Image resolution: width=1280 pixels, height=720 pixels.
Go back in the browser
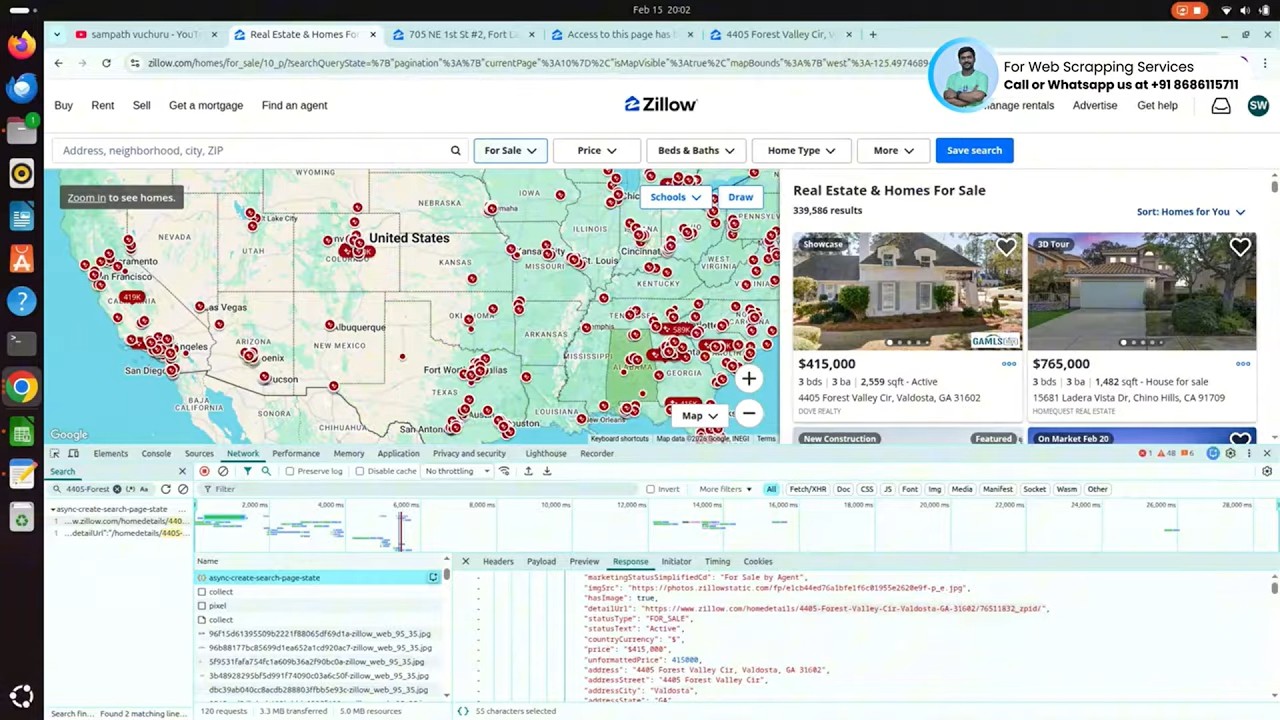point(58,63)
